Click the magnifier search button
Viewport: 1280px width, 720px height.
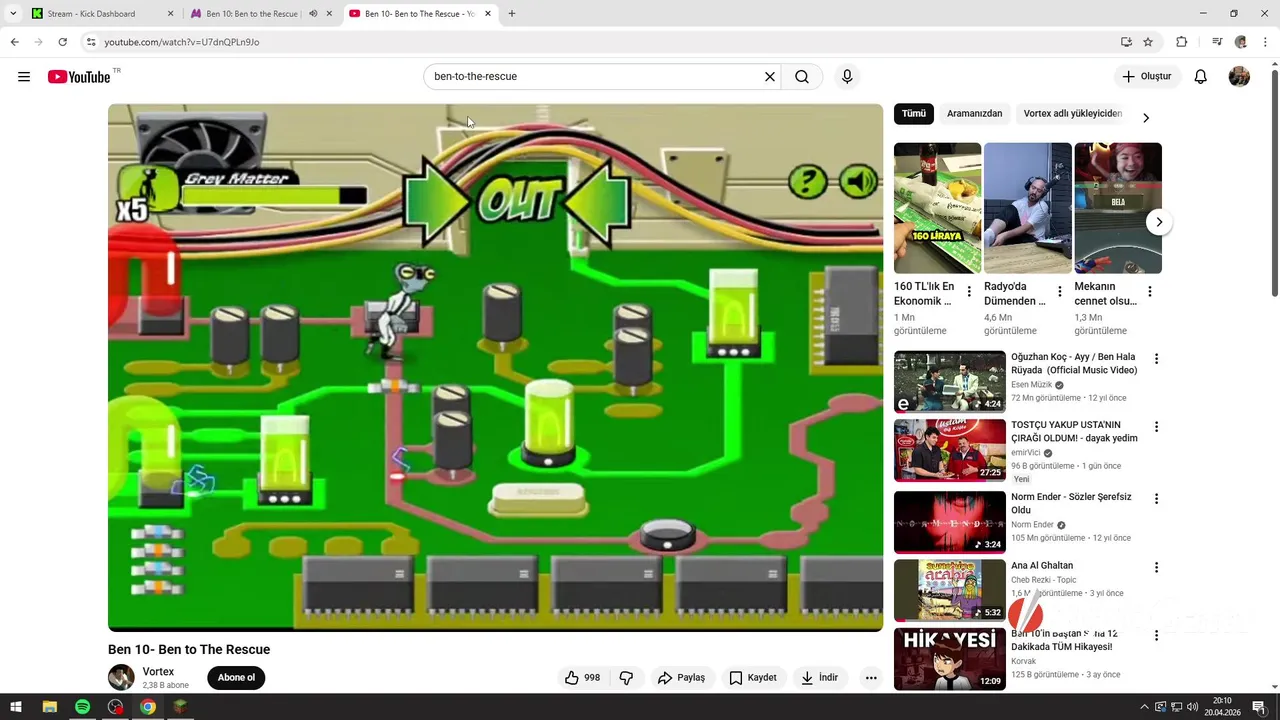pyautogui.click(x=802, y=77)
